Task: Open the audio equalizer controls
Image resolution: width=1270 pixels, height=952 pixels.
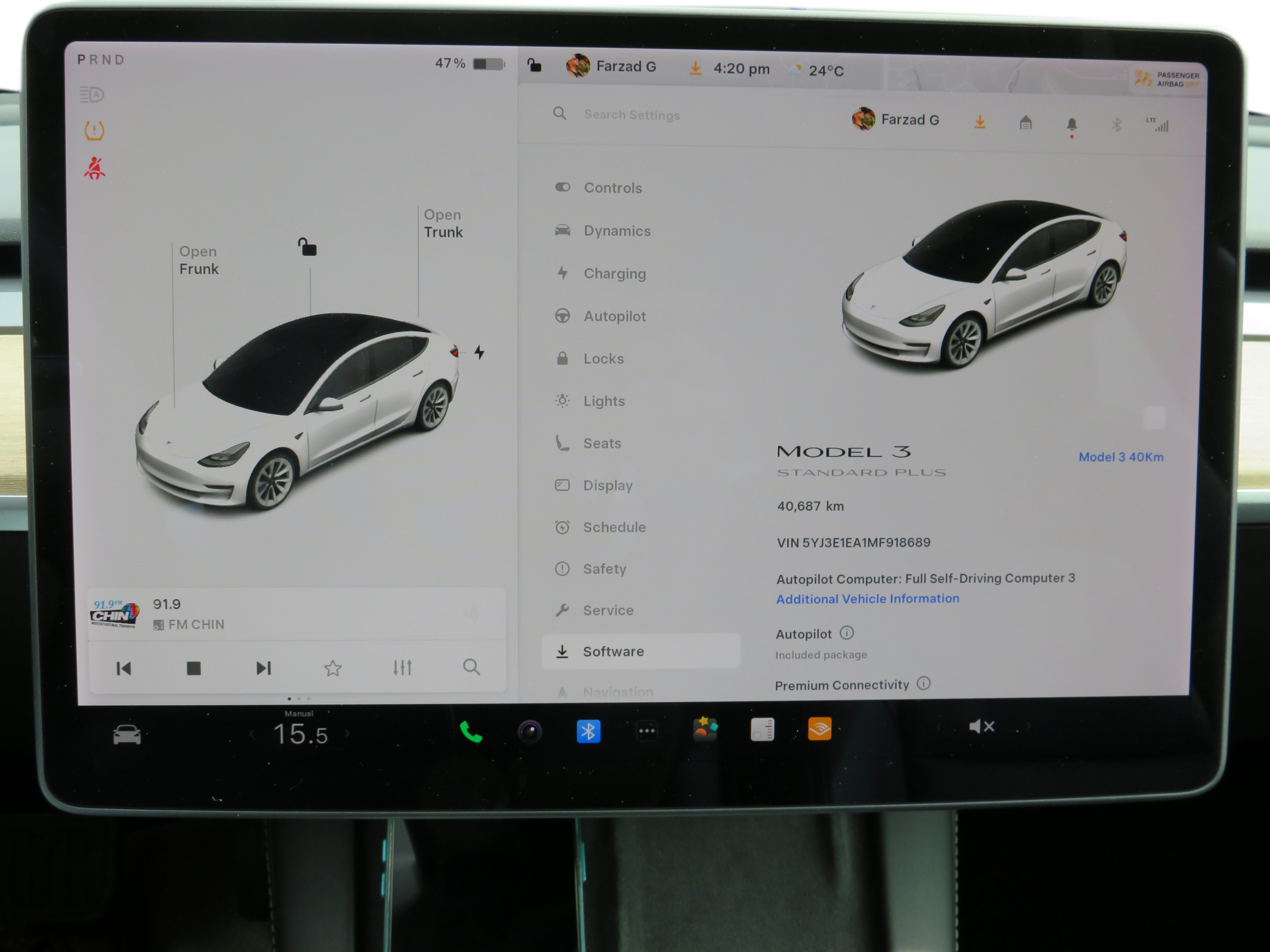Action: click(402, 667)
